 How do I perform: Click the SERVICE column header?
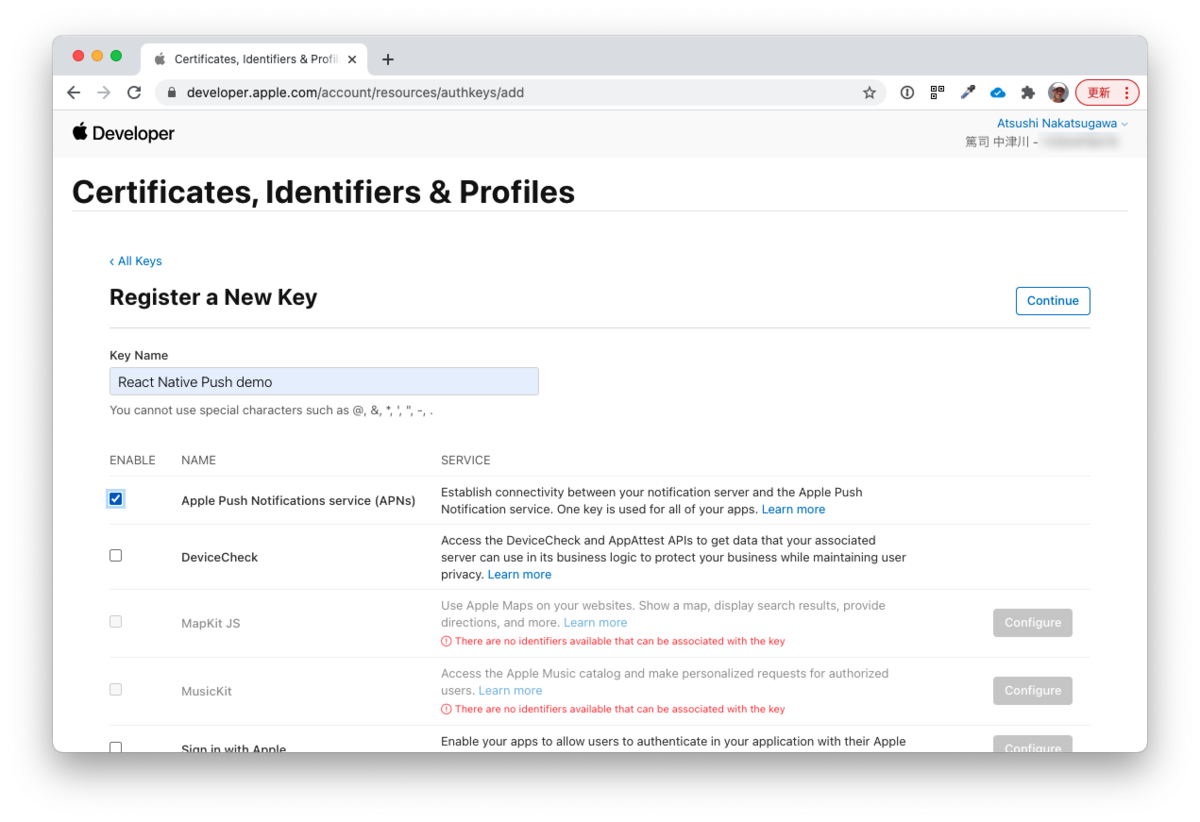click(x=466, y=460)
